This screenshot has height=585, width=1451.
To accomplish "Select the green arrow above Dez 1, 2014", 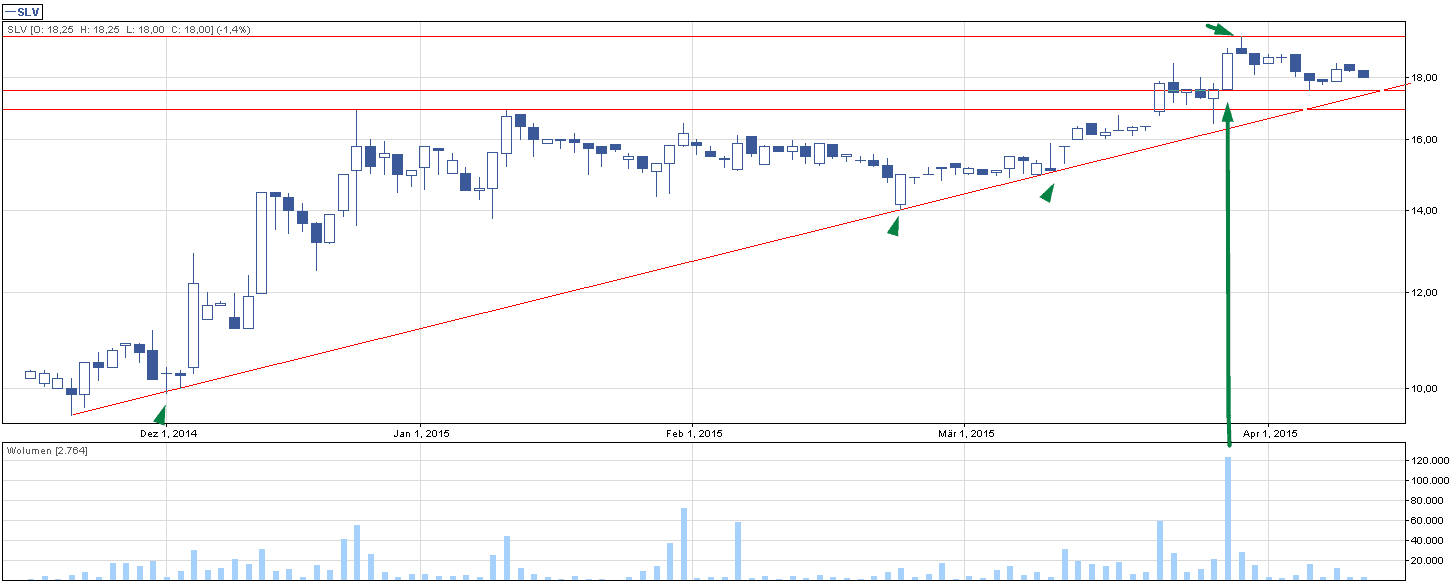I will point(160,414).
